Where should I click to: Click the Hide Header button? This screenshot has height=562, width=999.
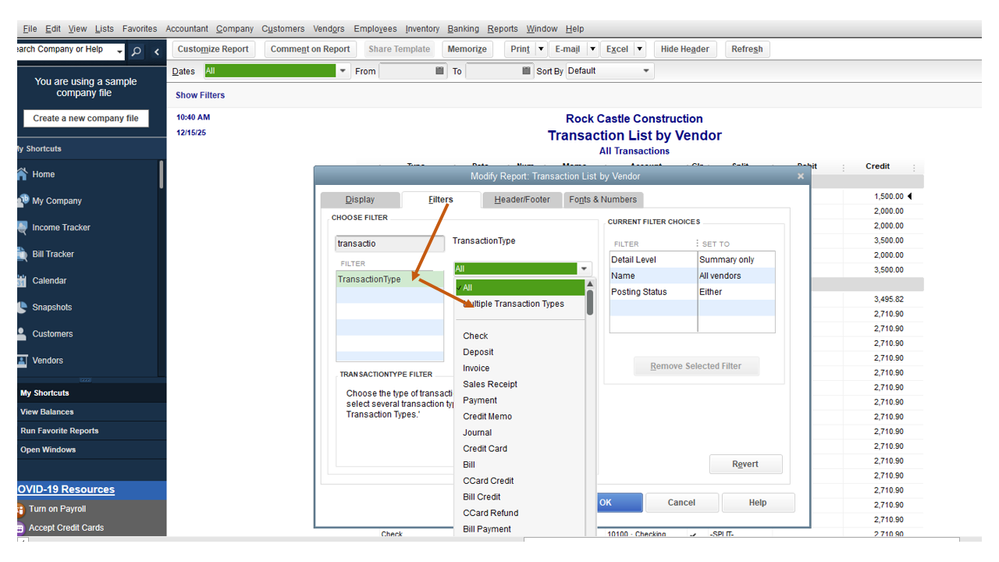click(x=684, y=49)
